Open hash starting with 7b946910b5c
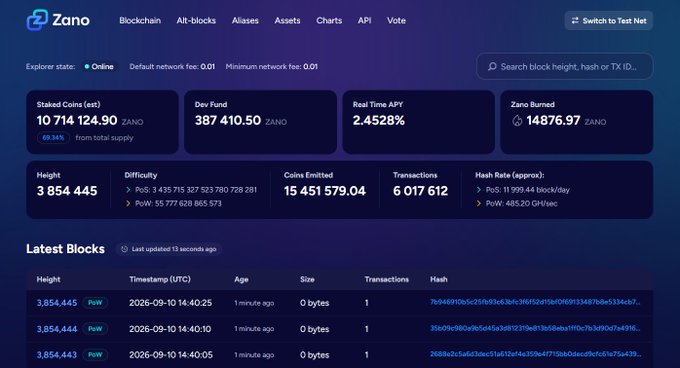 pos(535,302)
